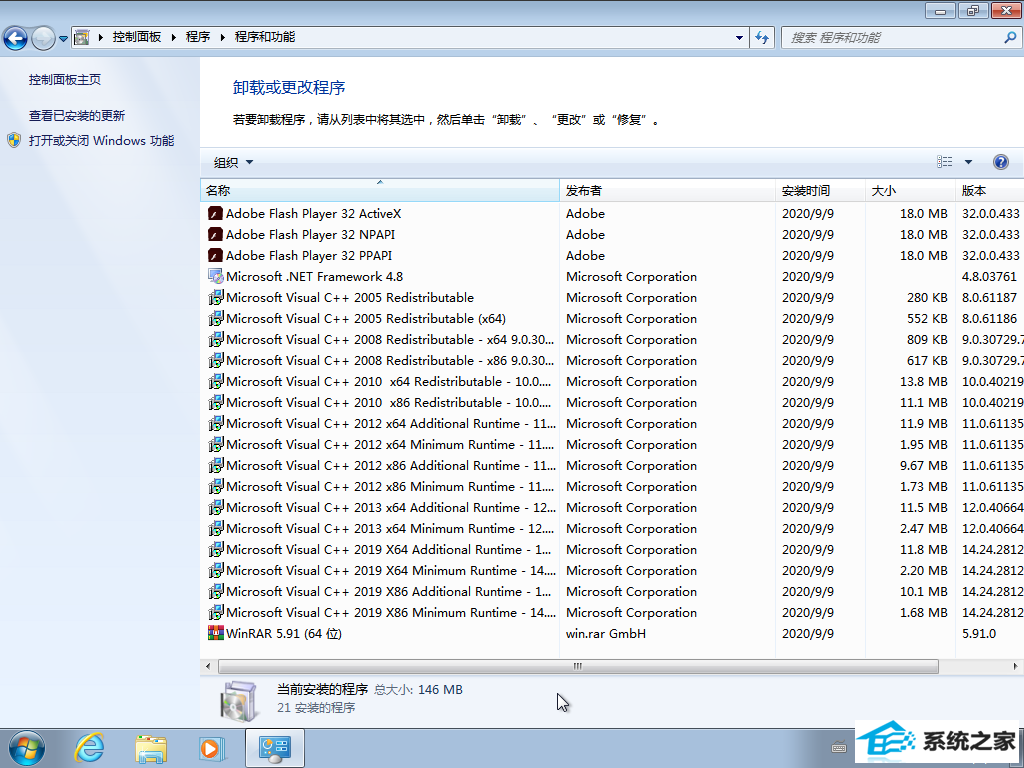This screenshot has height=768, width=1024.
Task: Click the 5.91.0 version cell
Action: click(978, 633)
